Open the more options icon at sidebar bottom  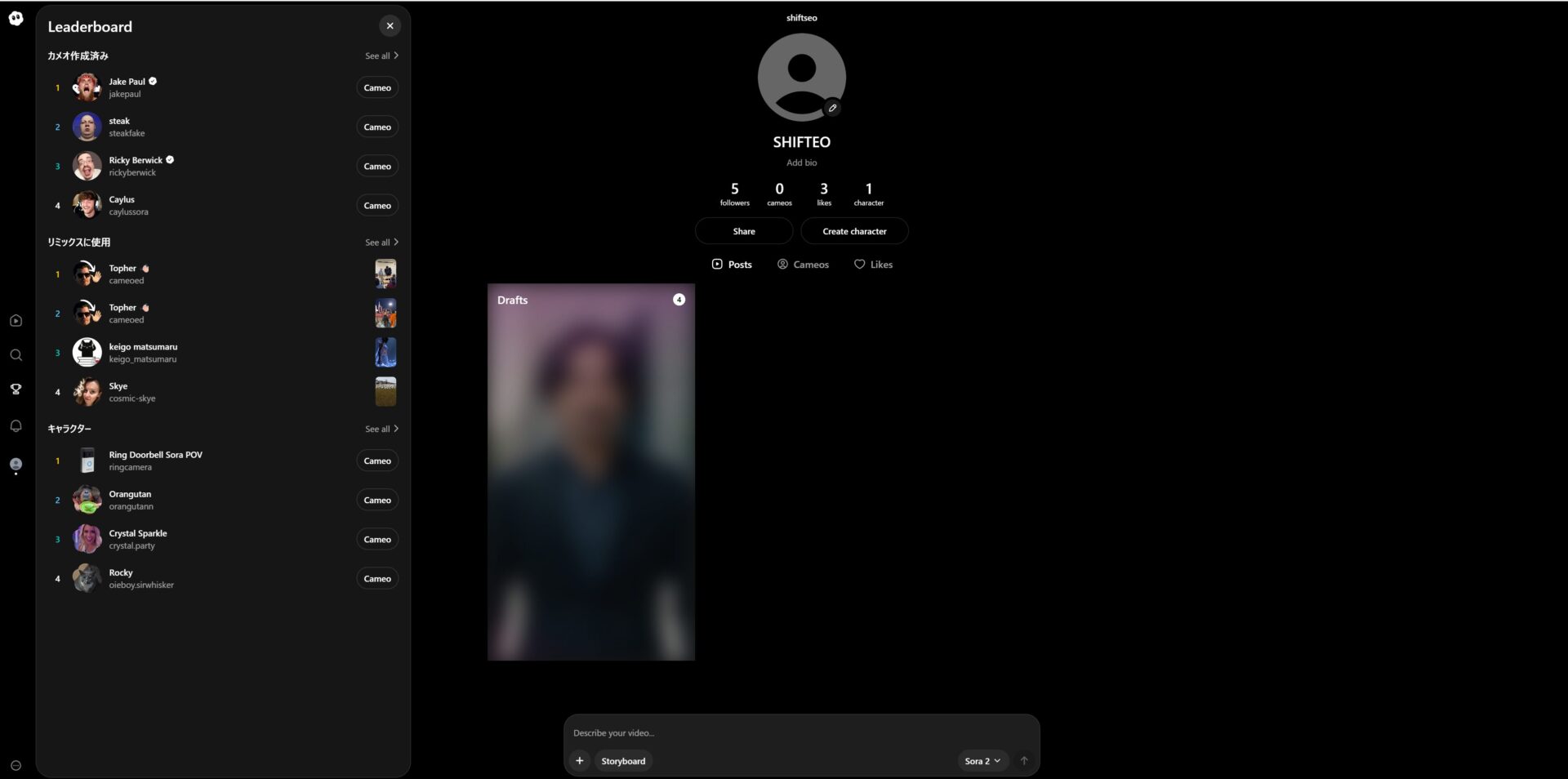click(16, 766)
